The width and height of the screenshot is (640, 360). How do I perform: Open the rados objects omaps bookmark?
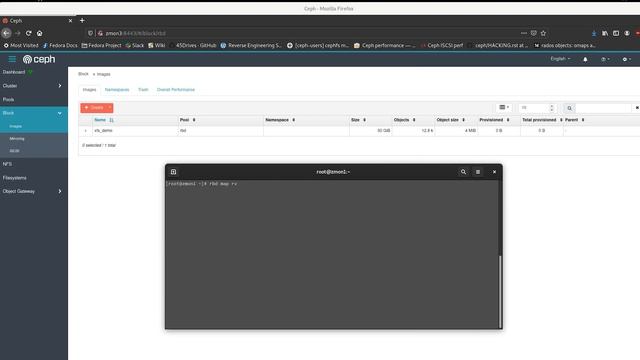click(564, 46)
